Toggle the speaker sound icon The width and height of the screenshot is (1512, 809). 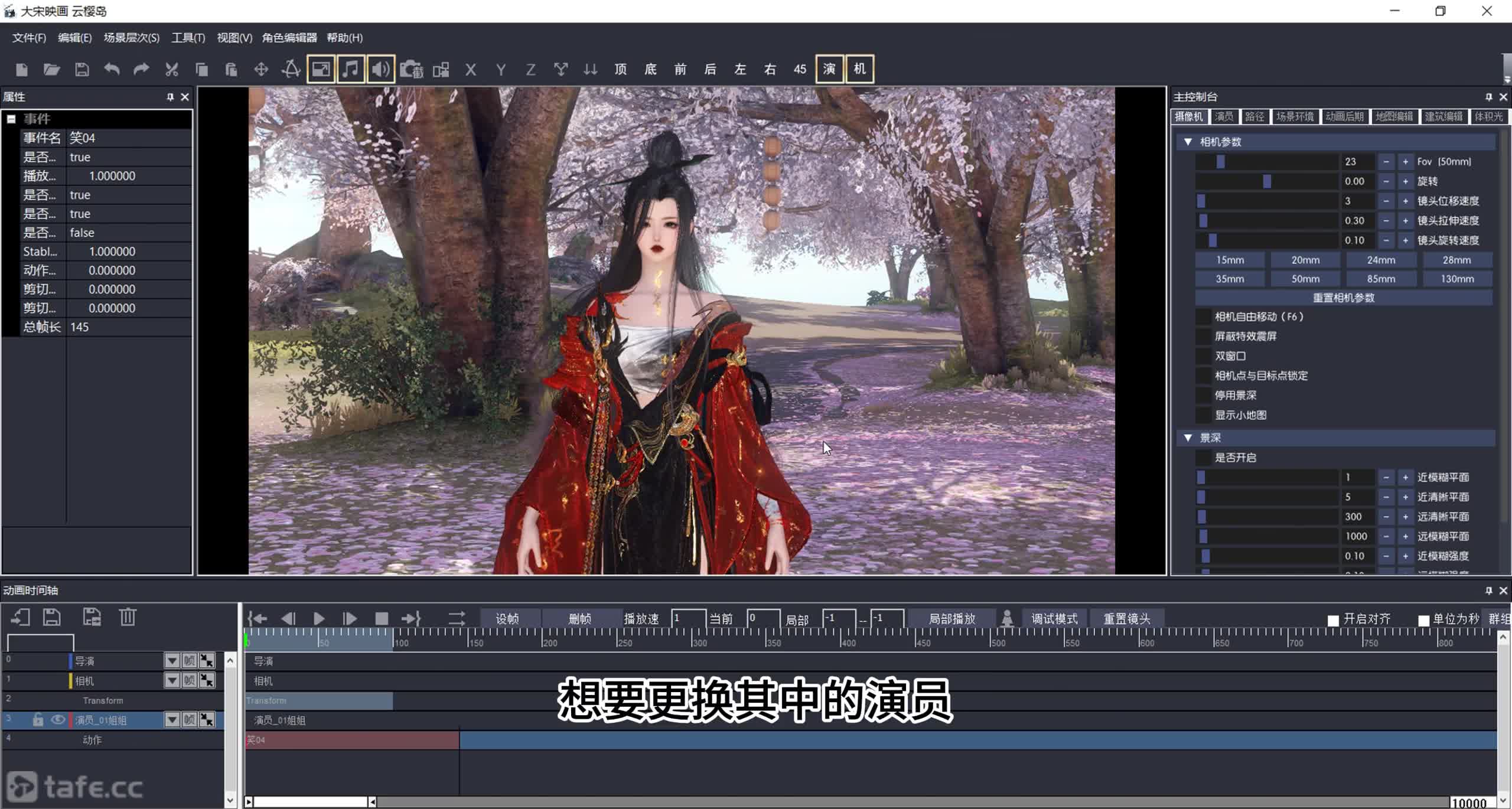(x=381, y=69)
